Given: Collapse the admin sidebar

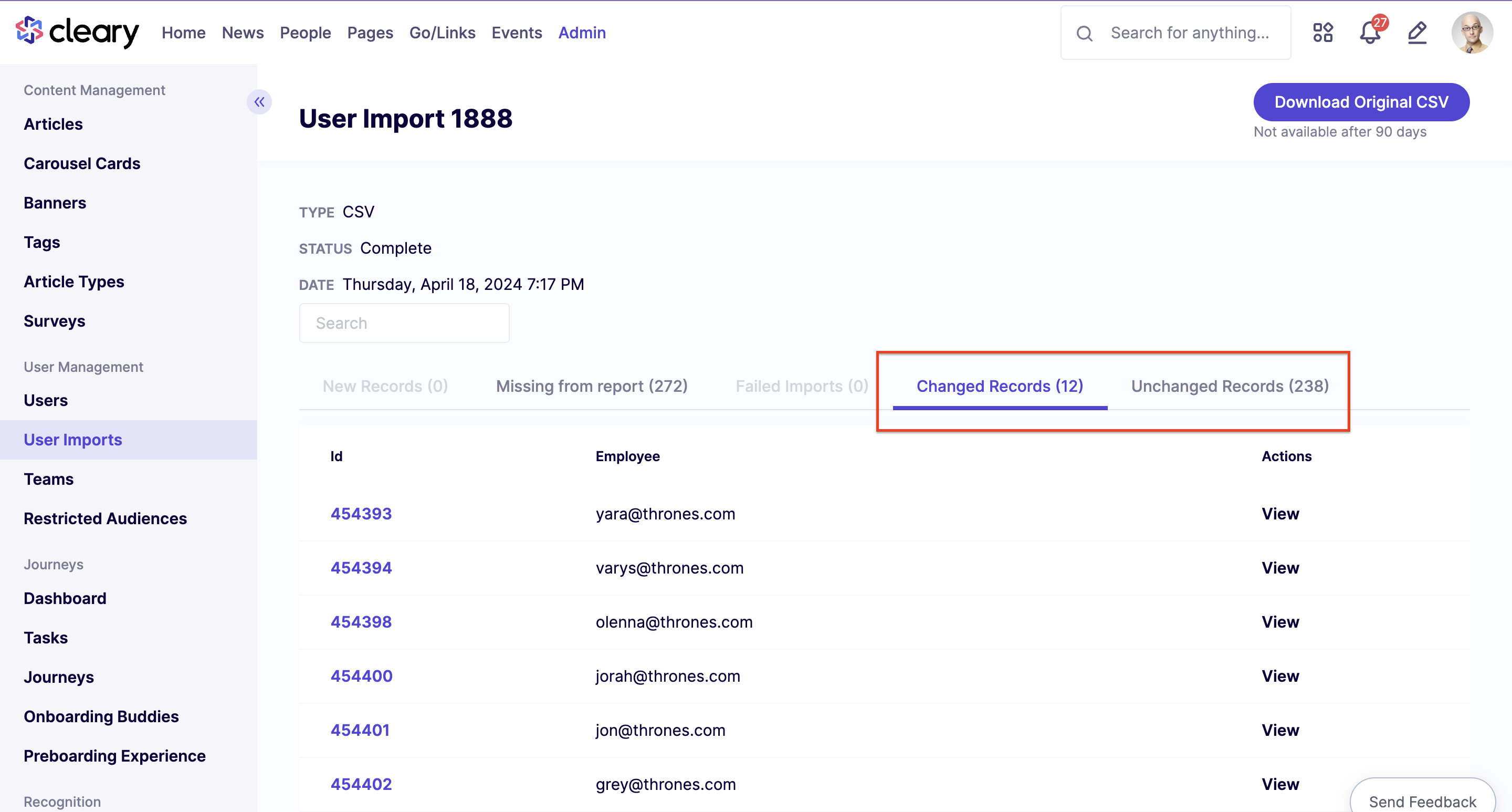Looking at the screenshot, I should (259, 102).
